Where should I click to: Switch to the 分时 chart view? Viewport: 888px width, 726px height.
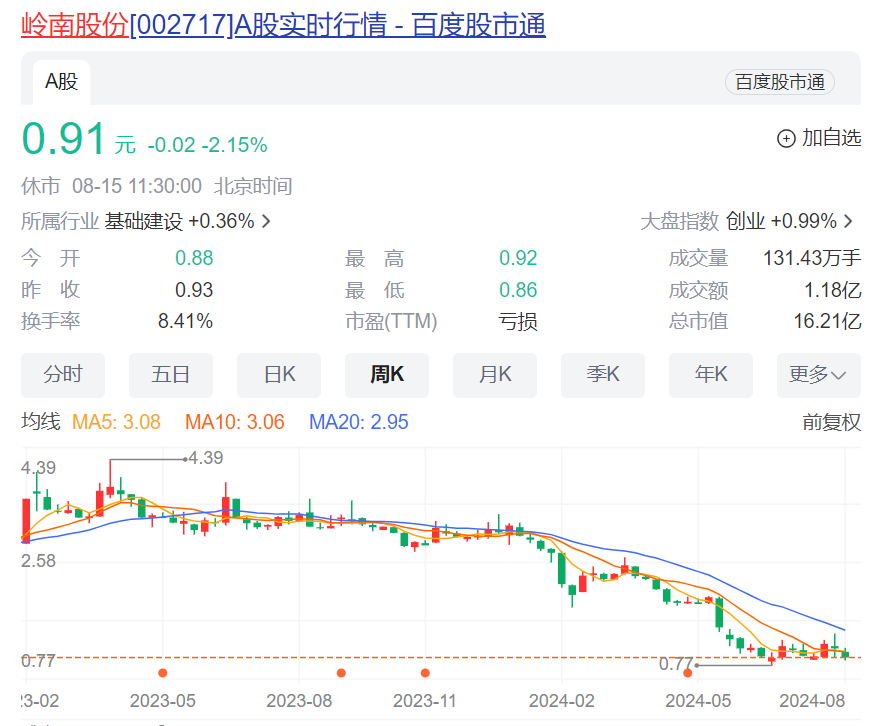(x=63, y=375)
